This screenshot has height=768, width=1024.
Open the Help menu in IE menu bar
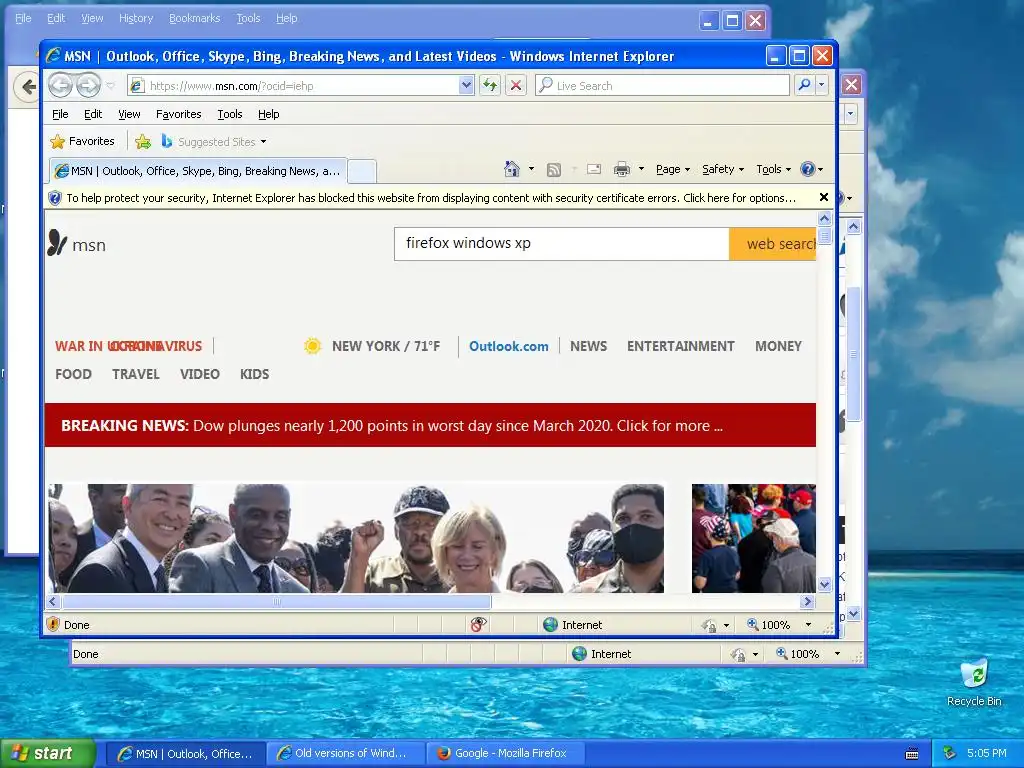pyautogui.click(x=268, y=114)
